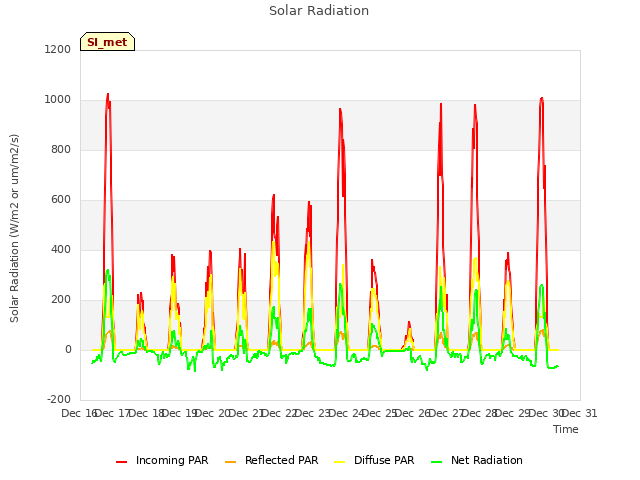Click the 600 y-axis tick label

tap(61, 200)
